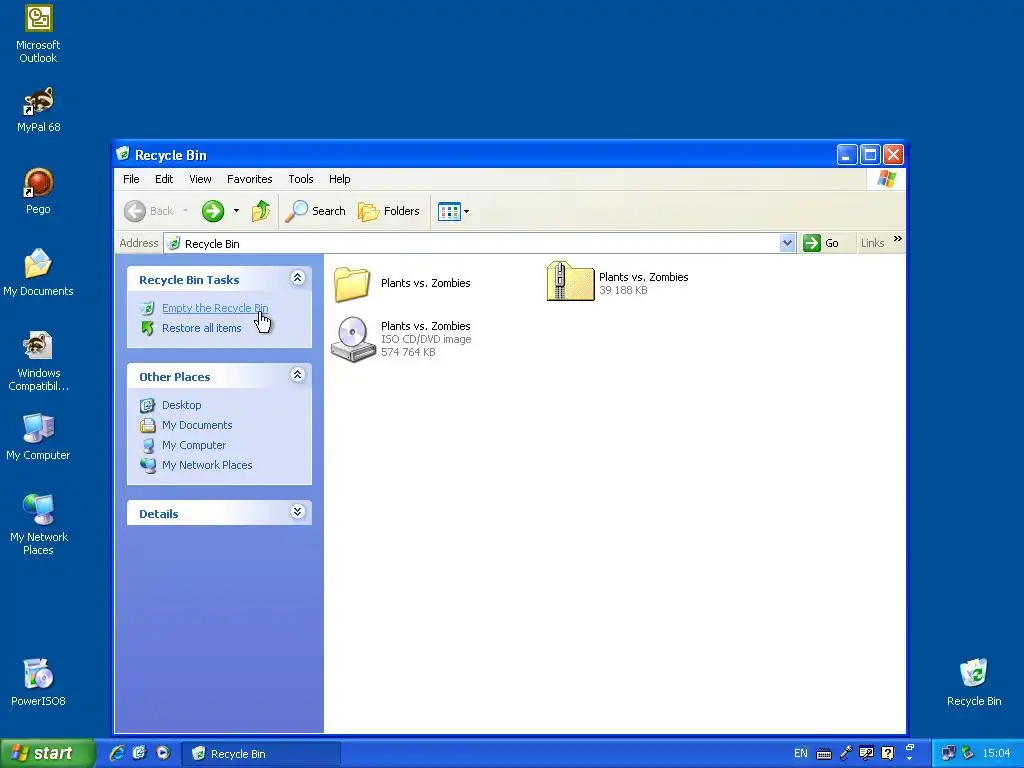
Task: Open Search from the toolbar
Action: pyautogui.click(x=315, y=211)
